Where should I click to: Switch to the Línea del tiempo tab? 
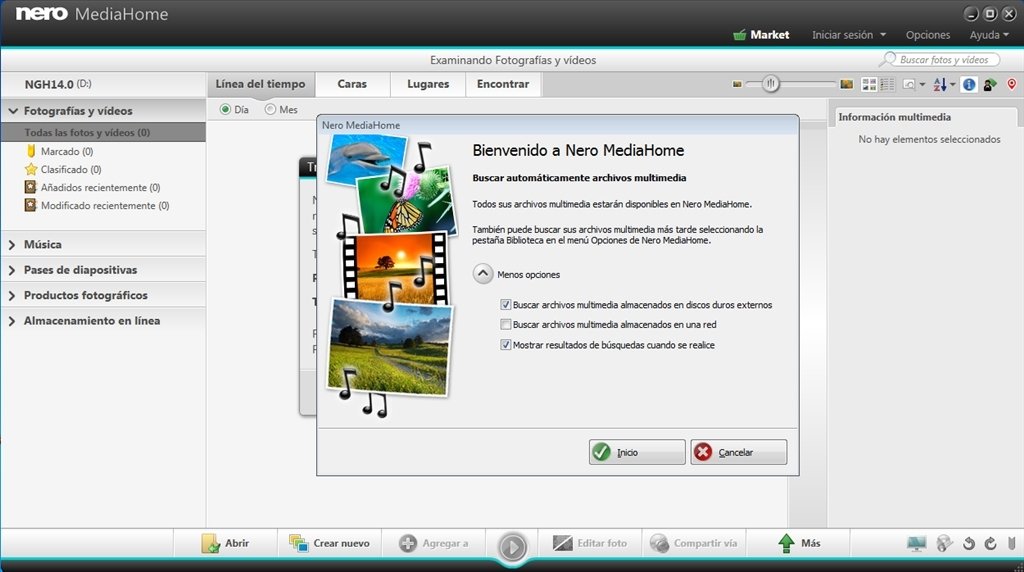click(261, 84)
